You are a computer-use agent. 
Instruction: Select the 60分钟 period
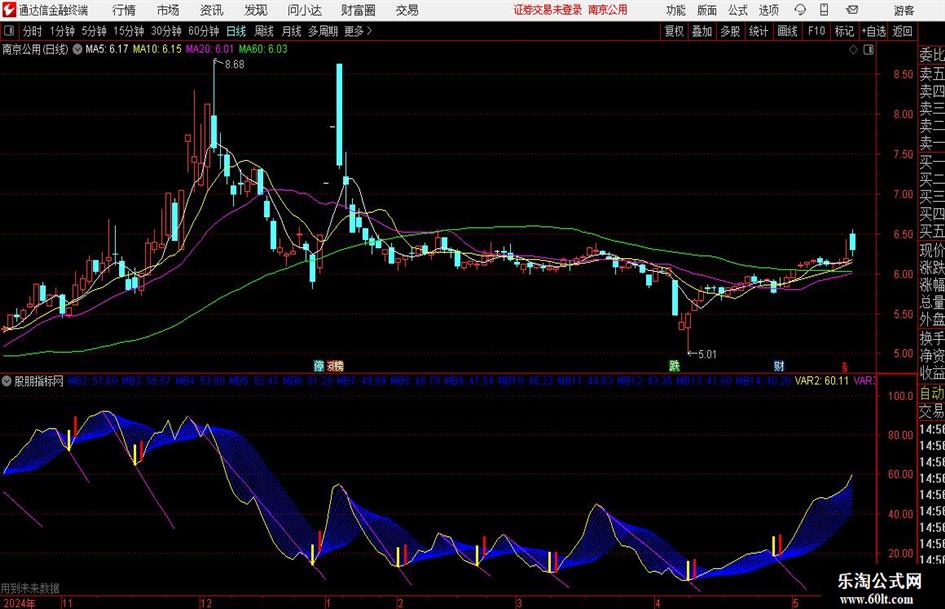[202, 31]
